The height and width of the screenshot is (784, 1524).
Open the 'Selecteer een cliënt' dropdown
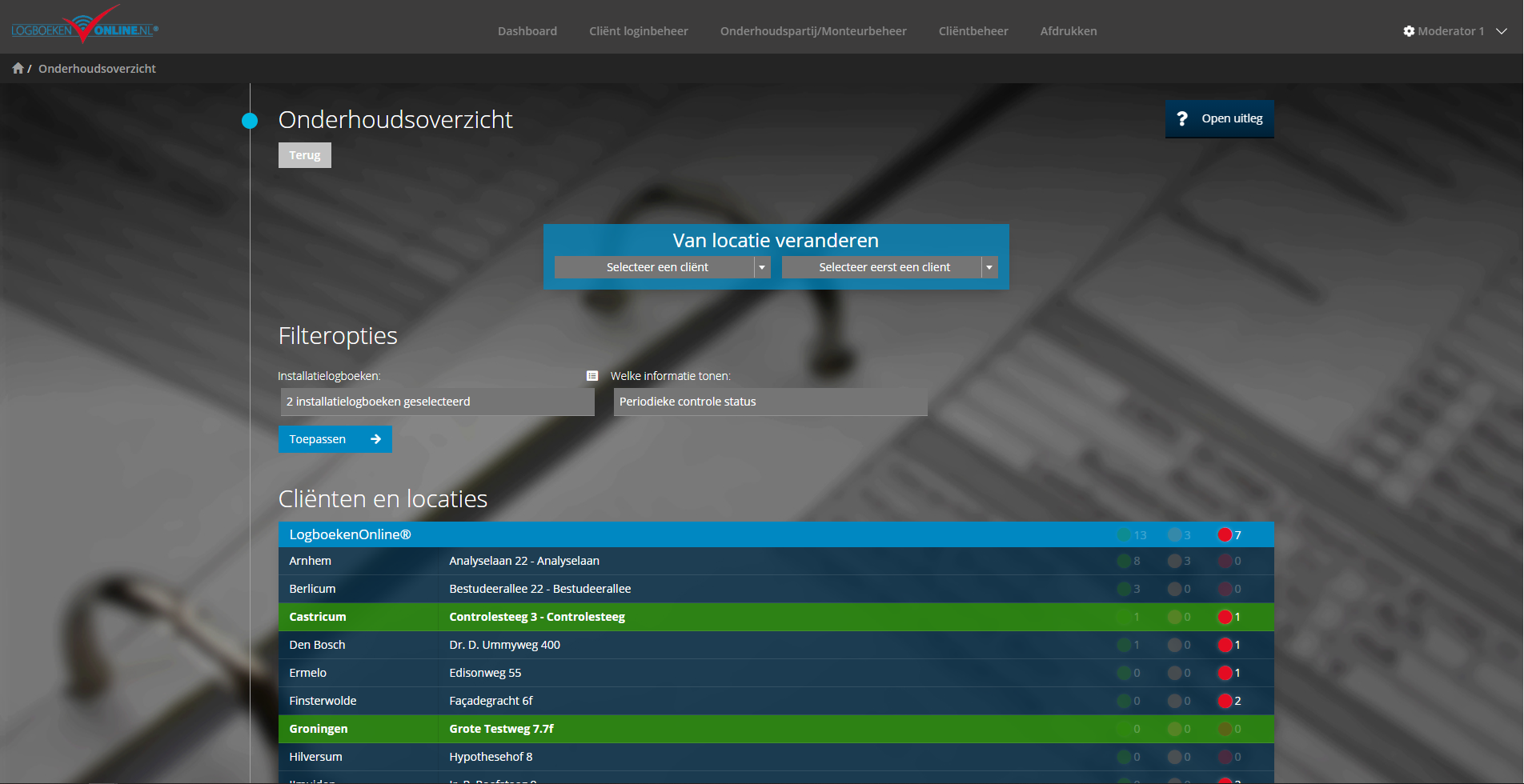(x=663, y=267)
